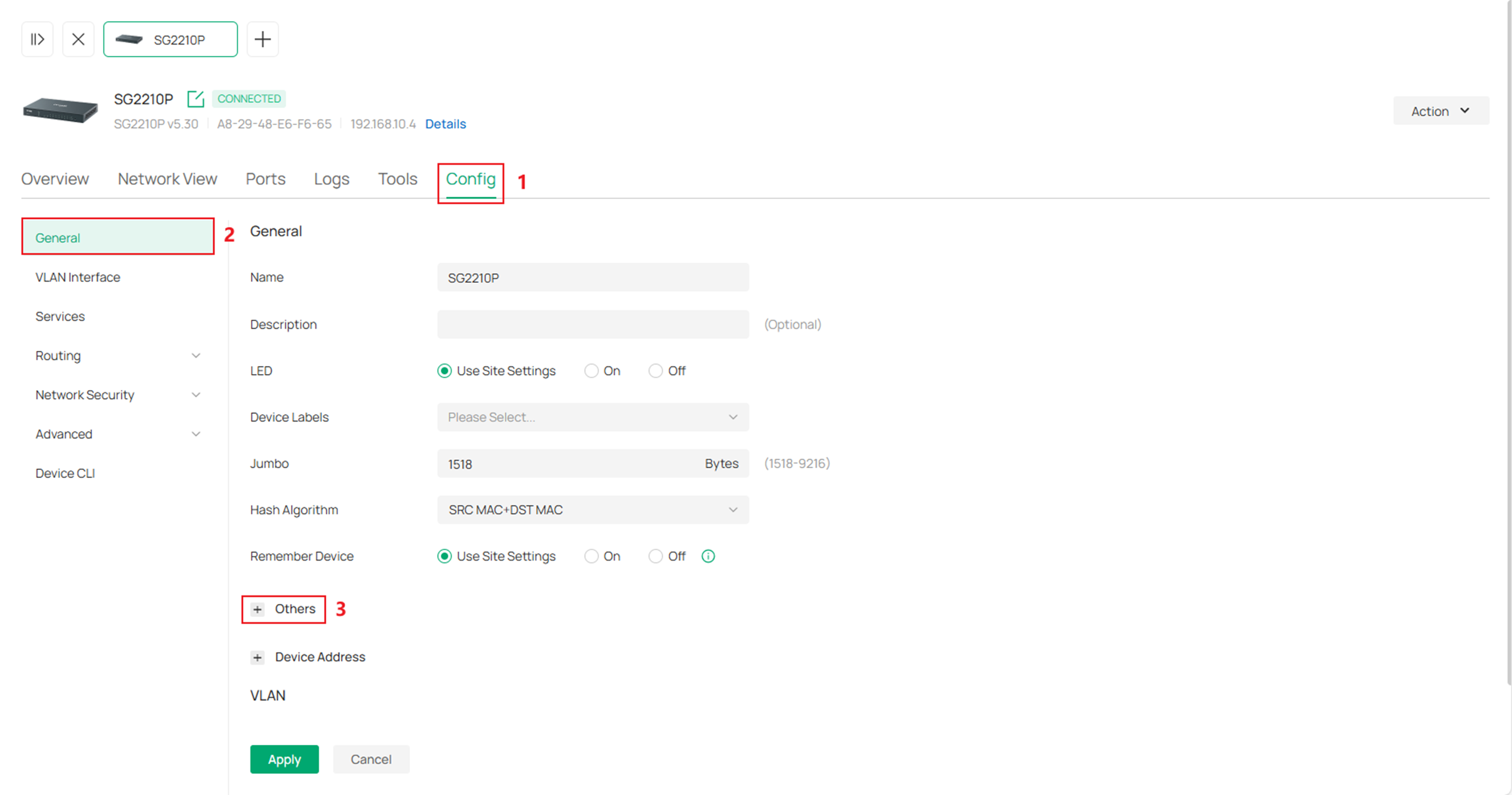Edit the device name using the pencil icon
Viewport: 1512px width, 795px height.
point(195,99)
